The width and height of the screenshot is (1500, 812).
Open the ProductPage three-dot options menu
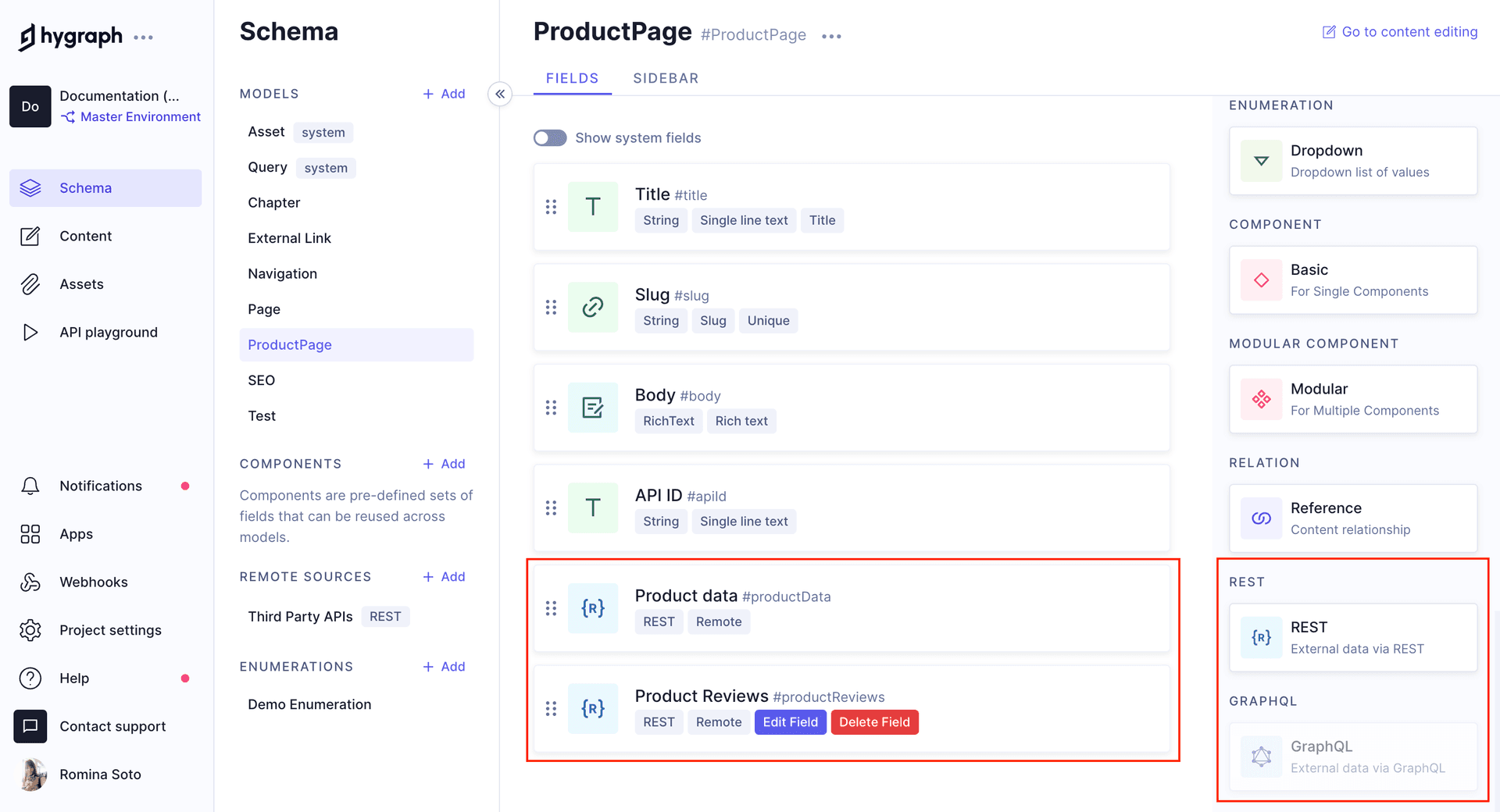(831, 36)
